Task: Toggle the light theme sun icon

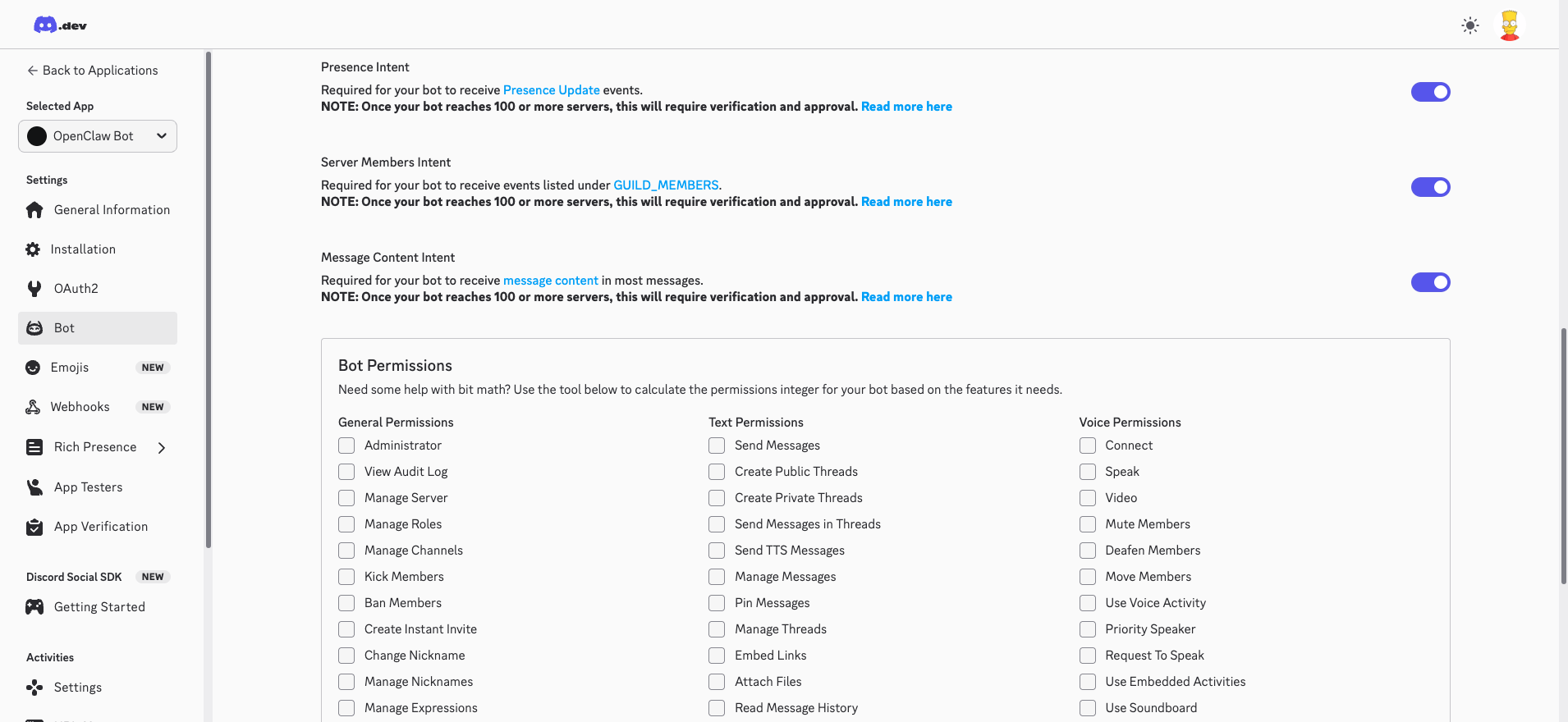Action: point(1469,25)
